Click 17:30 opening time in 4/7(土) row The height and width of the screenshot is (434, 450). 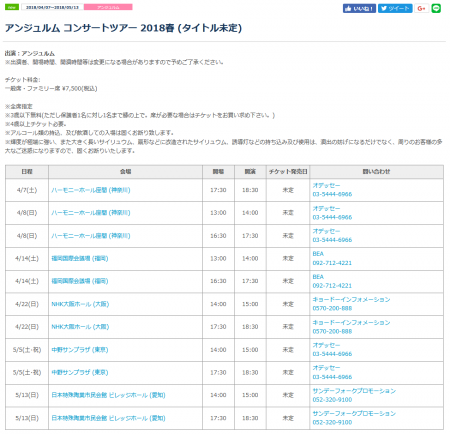(218, 190)
